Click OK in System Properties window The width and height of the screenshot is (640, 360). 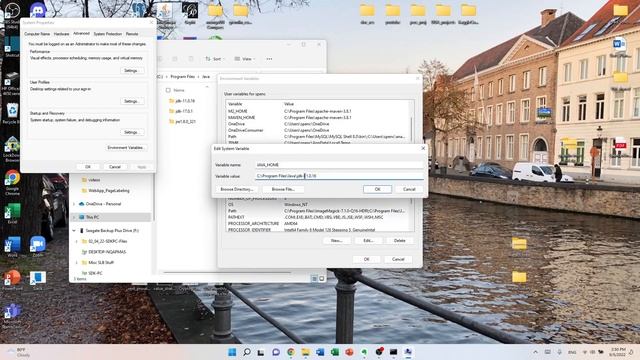[x=88, y=167]
